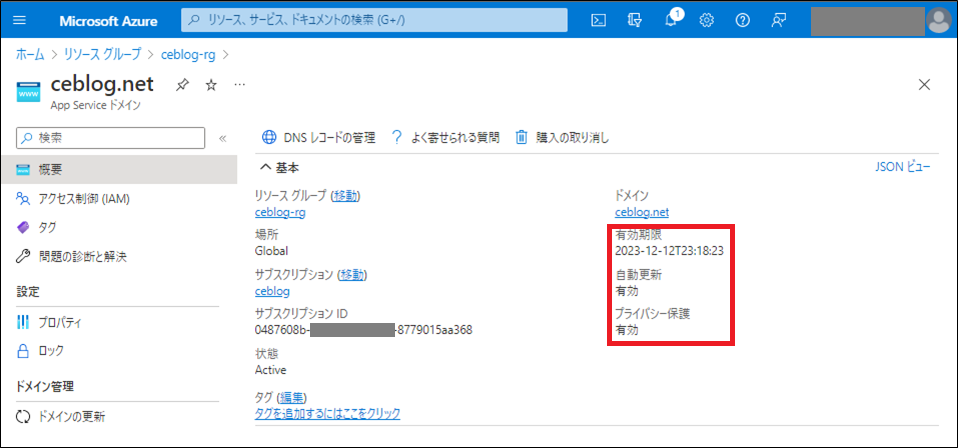Click the subscription ID value
This screenshot has width=958, height=448.
coord(364,330)
